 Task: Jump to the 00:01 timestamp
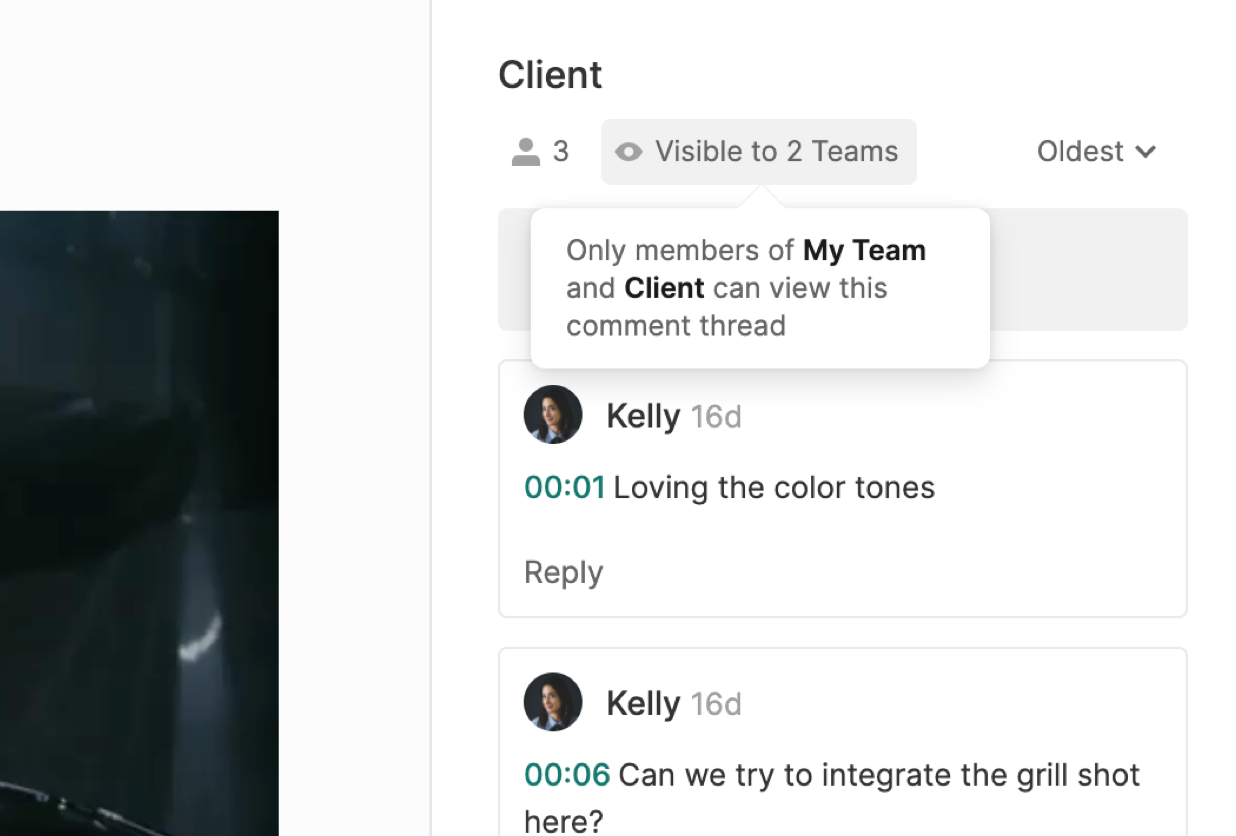point(564,488)
